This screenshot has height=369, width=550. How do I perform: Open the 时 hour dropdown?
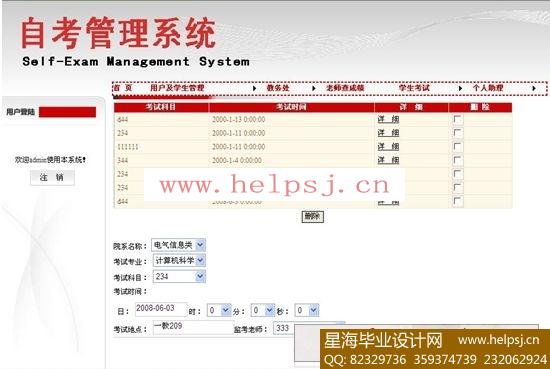(219, 310)
